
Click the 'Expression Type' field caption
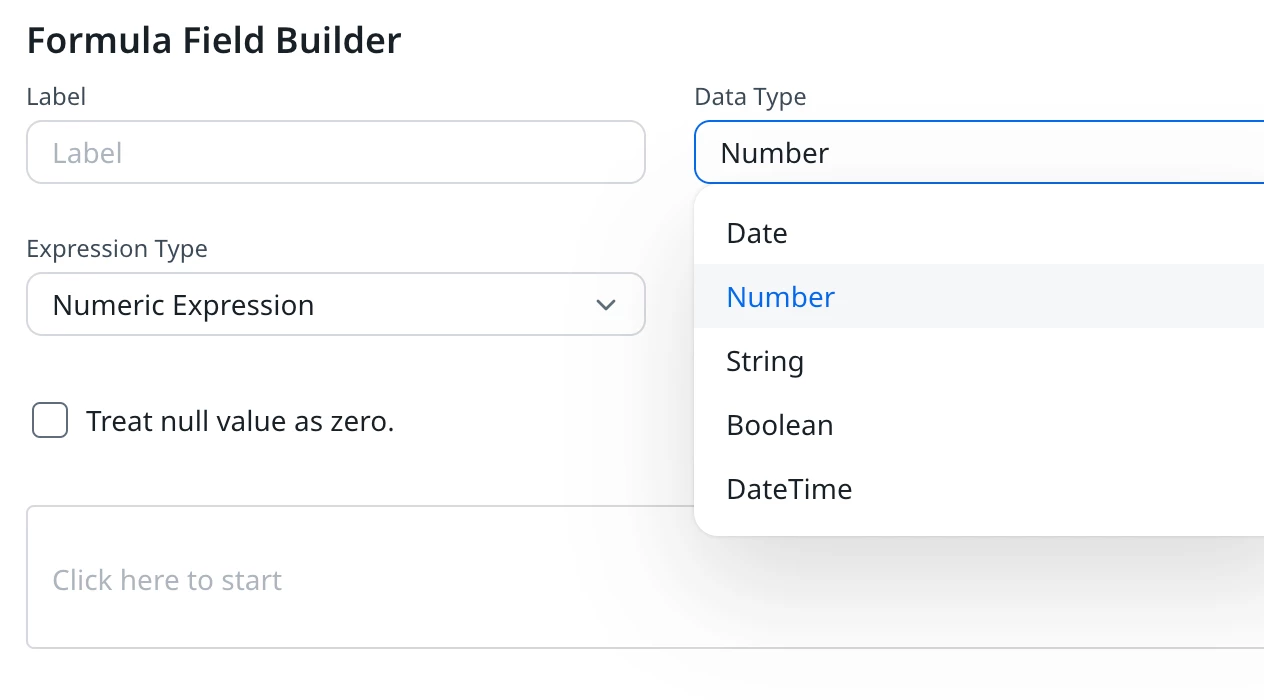point(117,249)
